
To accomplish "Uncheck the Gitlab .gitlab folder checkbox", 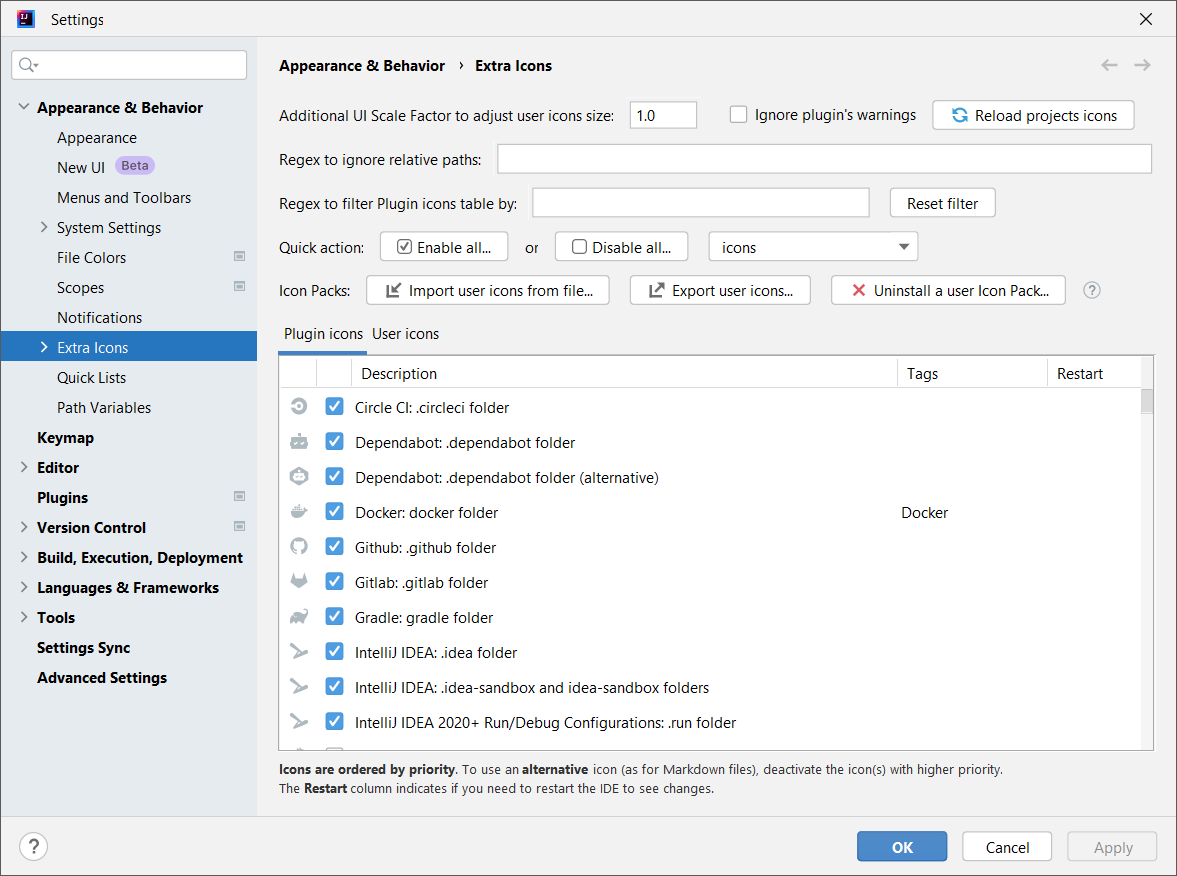I will pyautogui.click(x=335, y=582).
